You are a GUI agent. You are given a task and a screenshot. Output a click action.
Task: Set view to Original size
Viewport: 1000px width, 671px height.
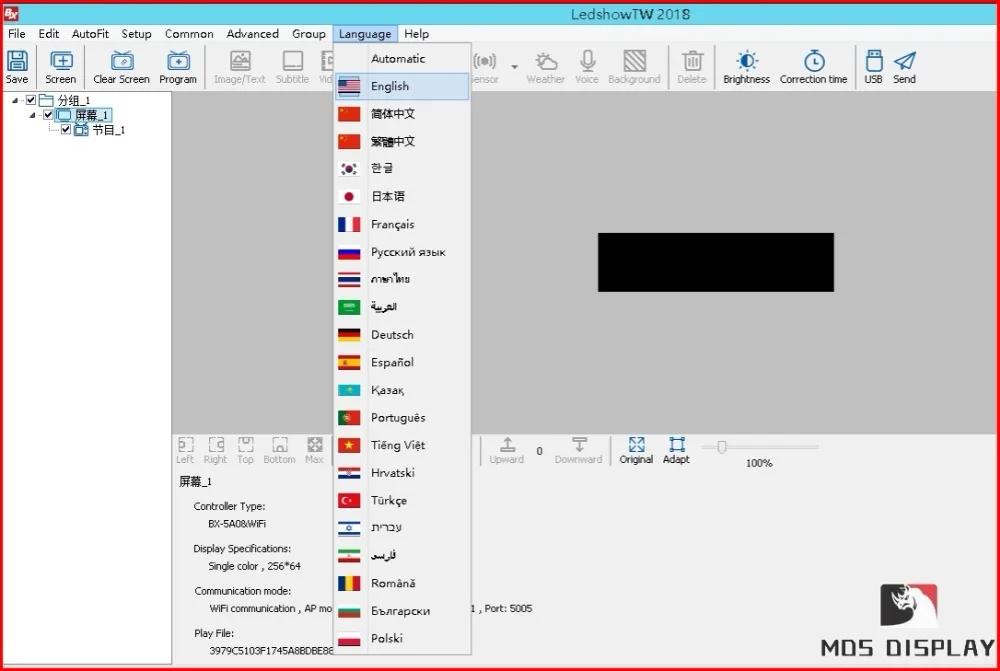tap(636, 450)
